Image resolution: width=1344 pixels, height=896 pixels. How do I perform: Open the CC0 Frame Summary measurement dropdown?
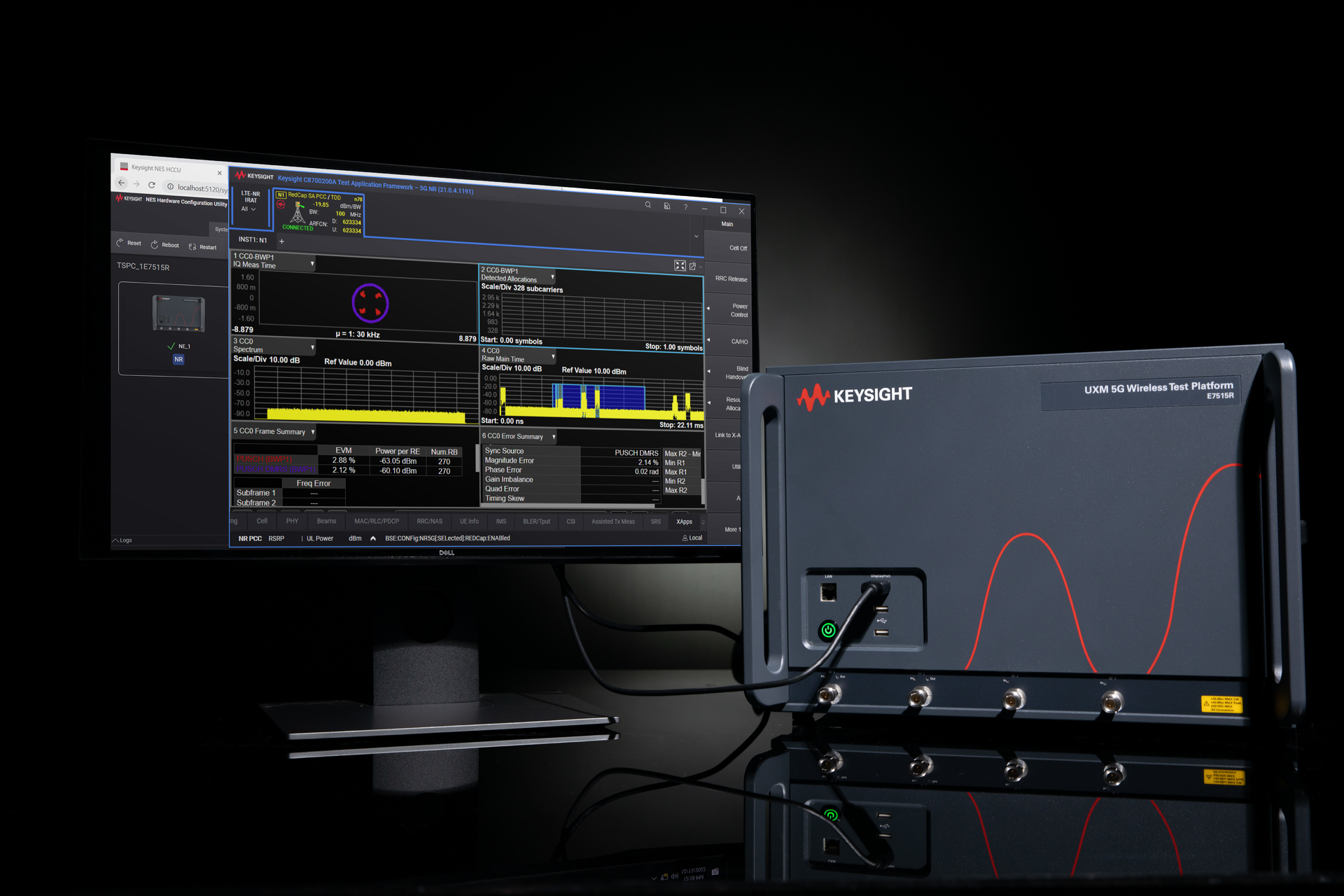[x=313, y=432]
